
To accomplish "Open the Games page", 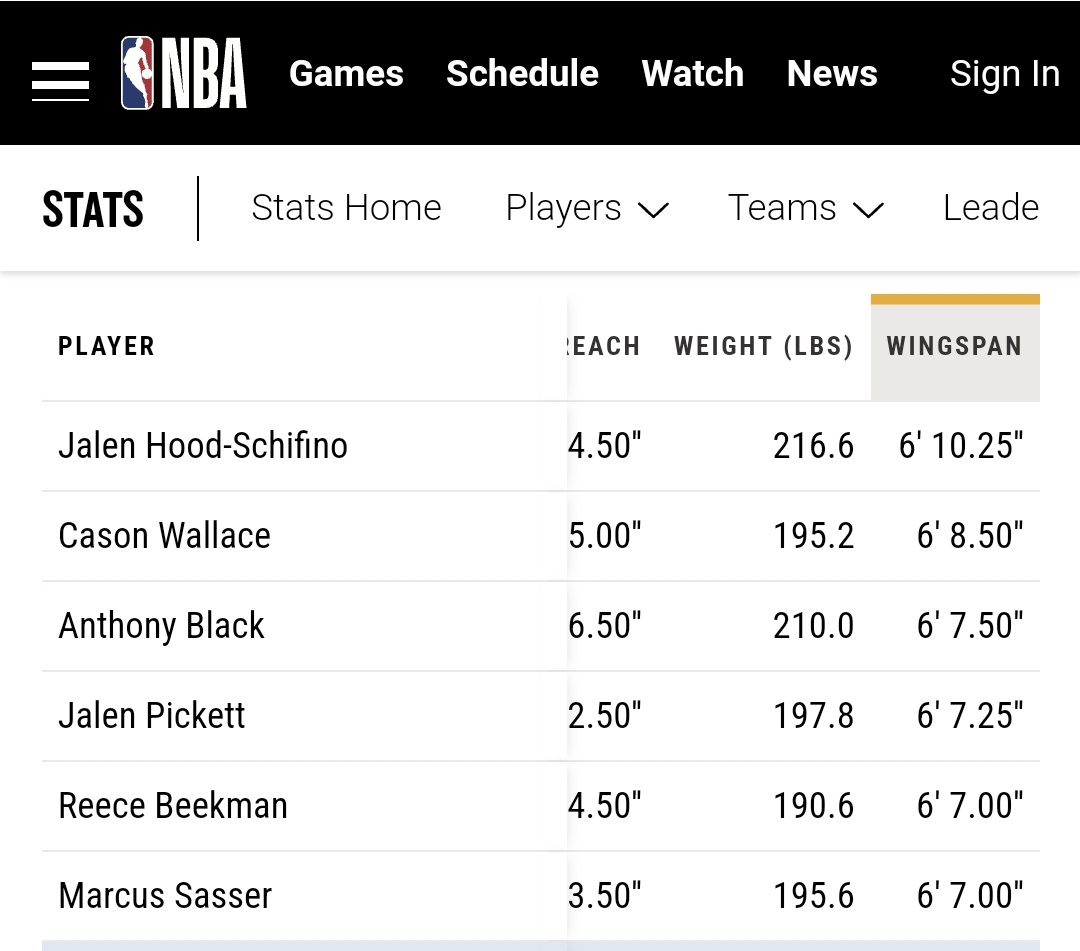I will click(x=346, y=73).
